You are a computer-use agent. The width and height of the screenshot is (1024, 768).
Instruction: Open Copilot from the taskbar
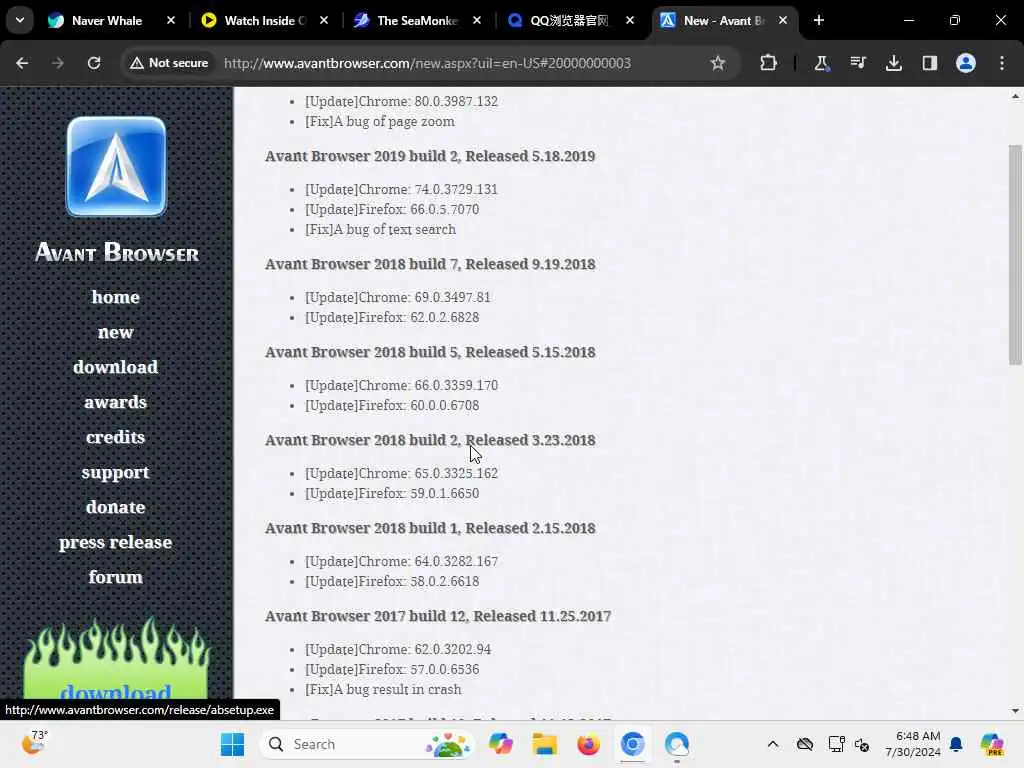coord(501,744)
